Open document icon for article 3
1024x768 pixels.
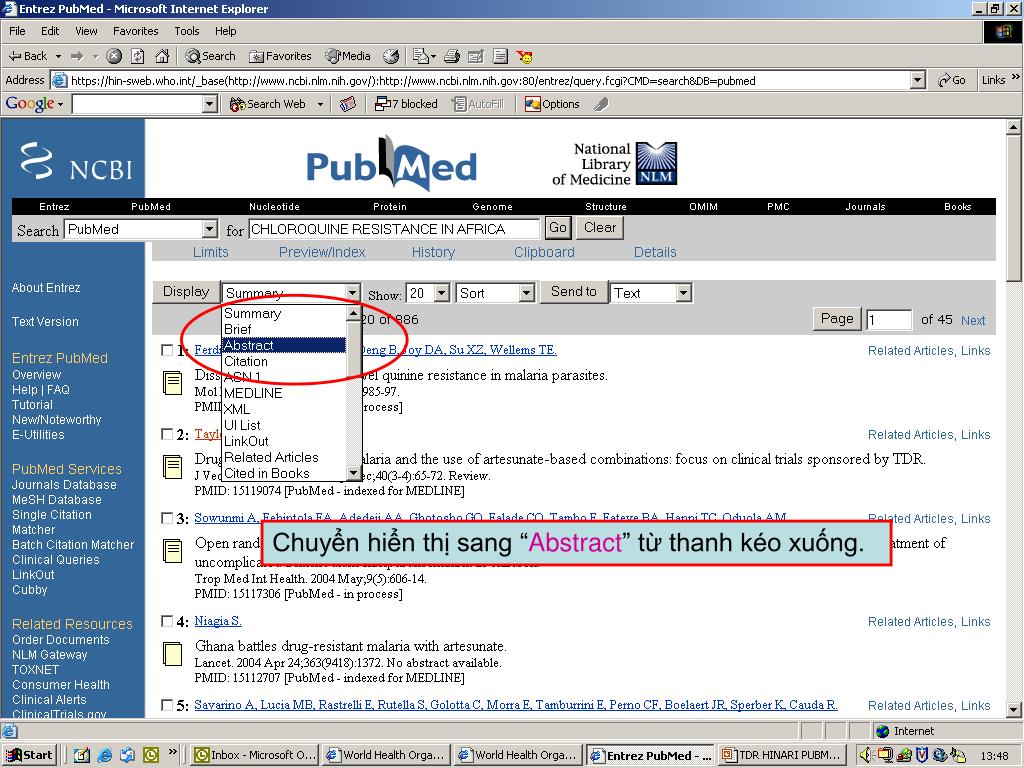[172, 551]
